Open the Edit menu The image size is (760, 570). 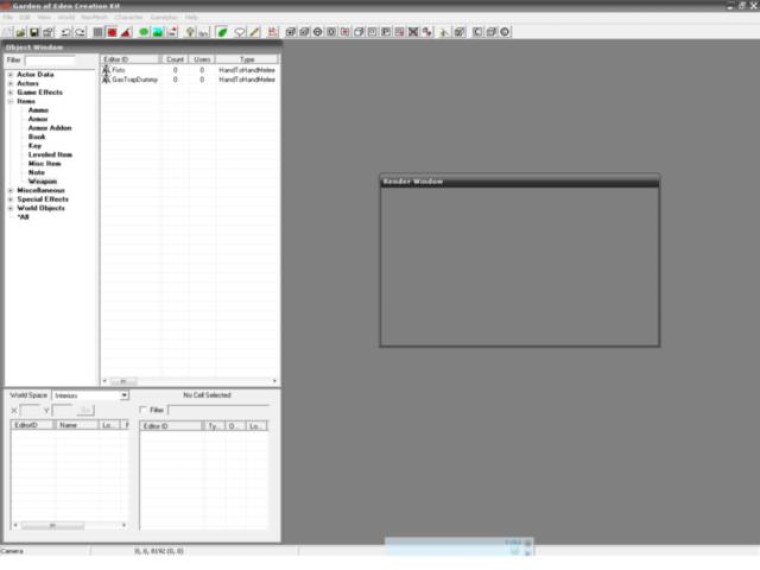coord(25,17)
